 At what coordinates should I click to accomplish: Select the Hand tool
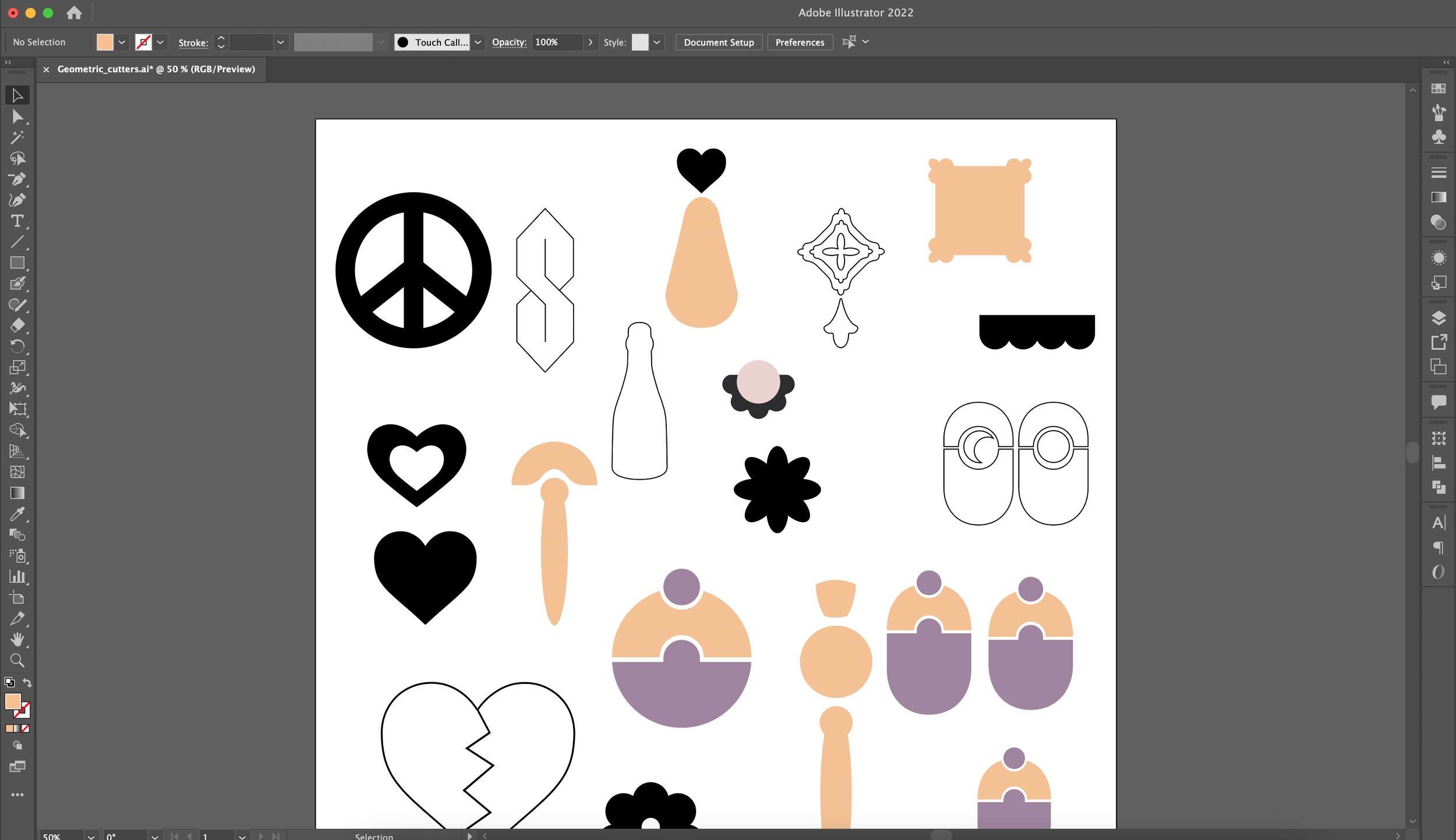pos(17,639)
